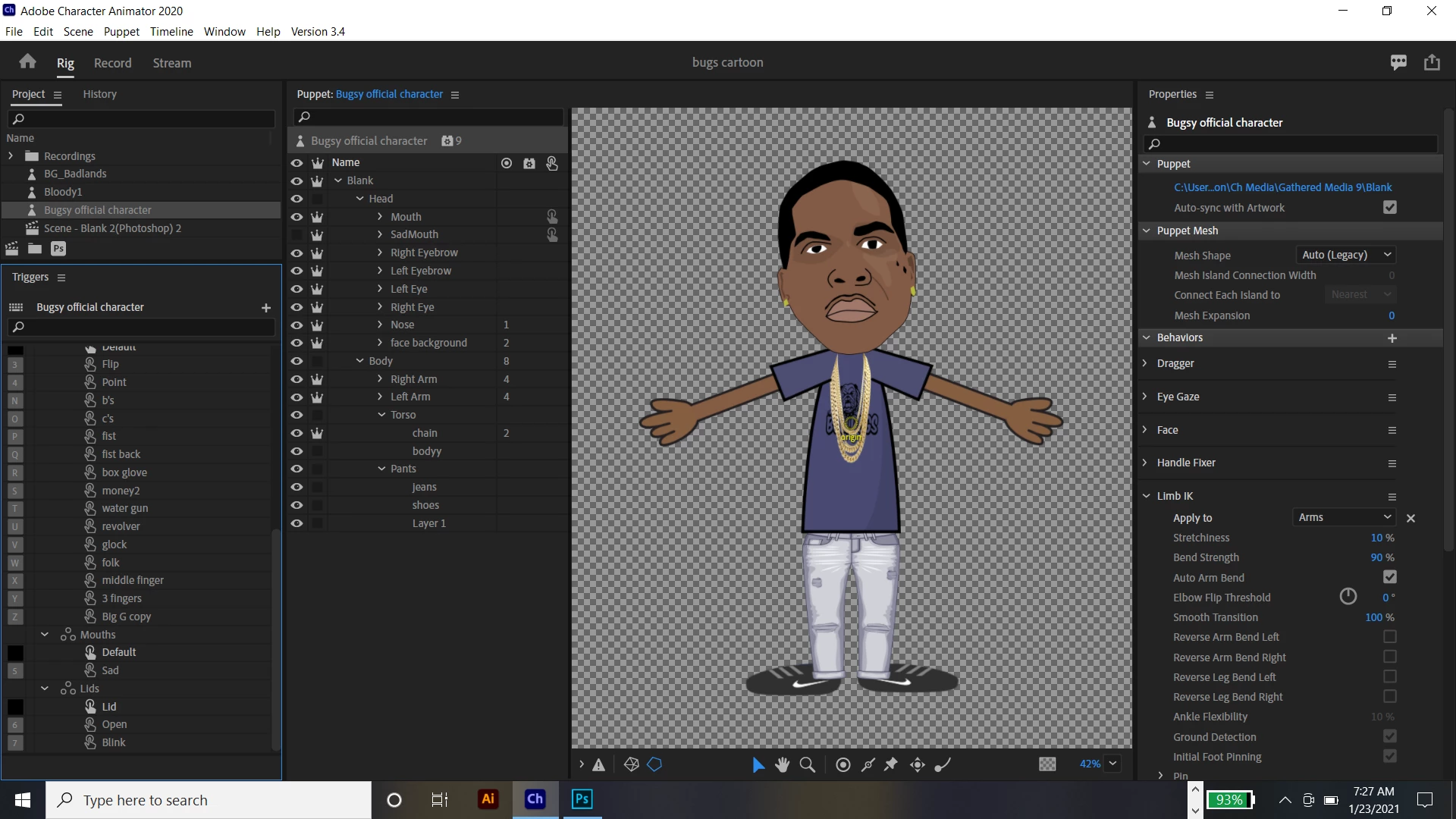Screen dimensions: 1456x819
Task: Open the Mesh Shape dropdown
Action: pyautogui.click(x=1346, y=255)
